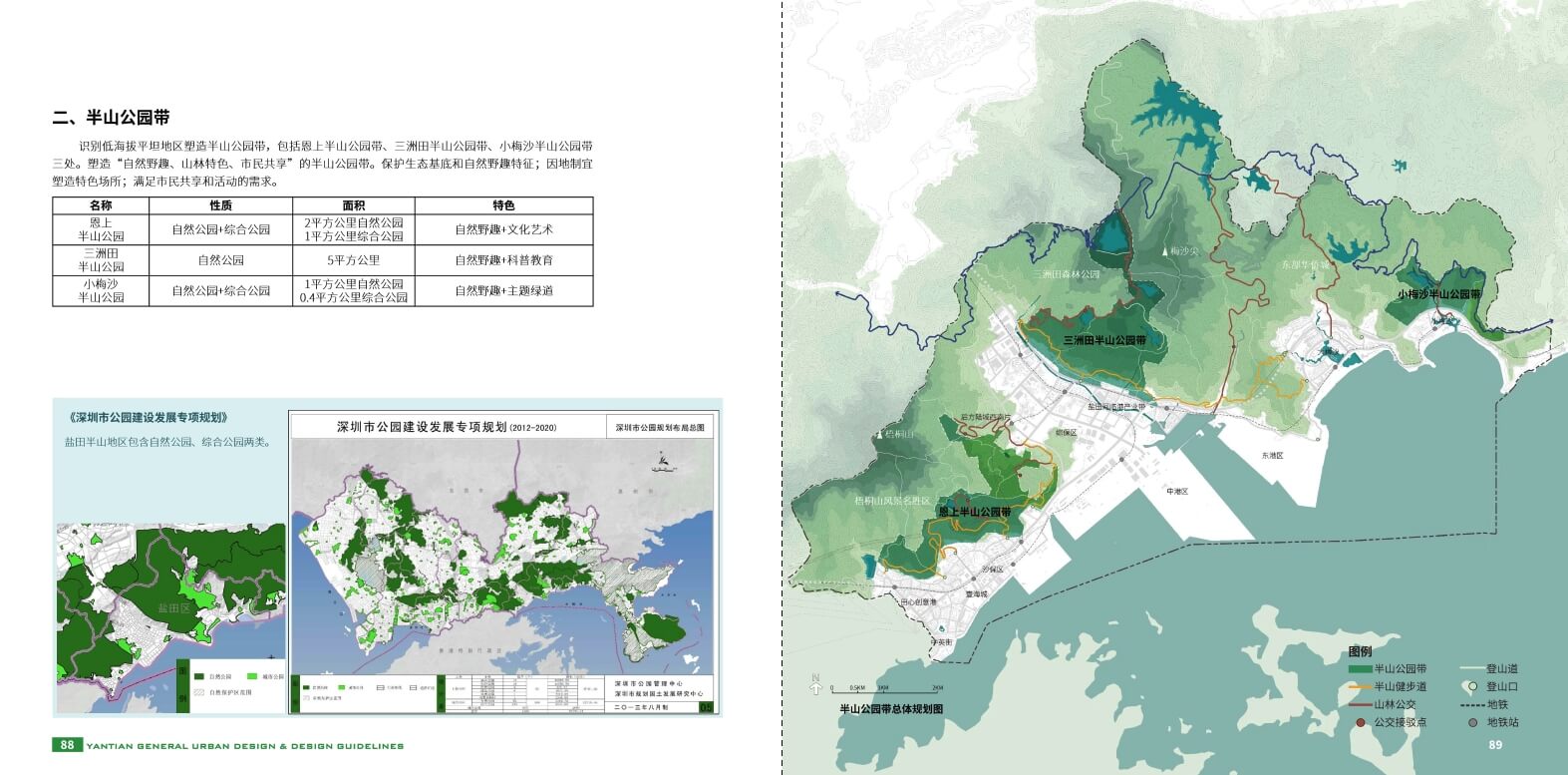Click the "自然野趣+文化艺术" cell
1568x775 pixels.
[x=503, y=229]
